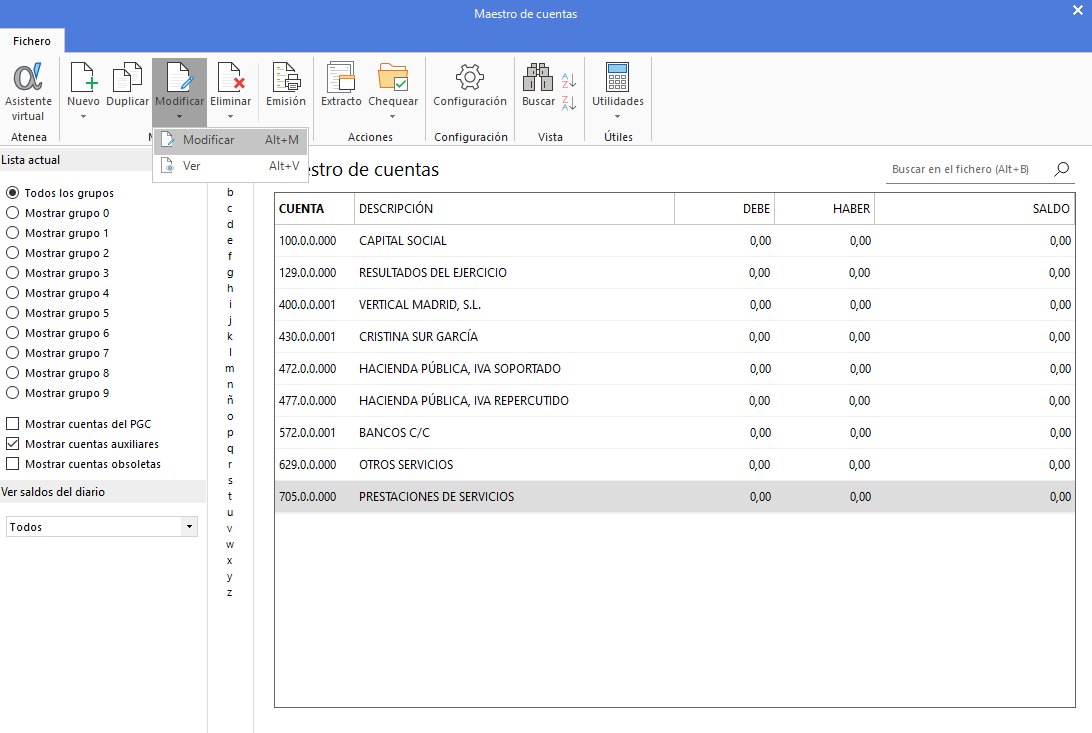Select the Mostrar grupo 4 radio button
Screen dimensions: 1092x733
(x=13, y=293)
